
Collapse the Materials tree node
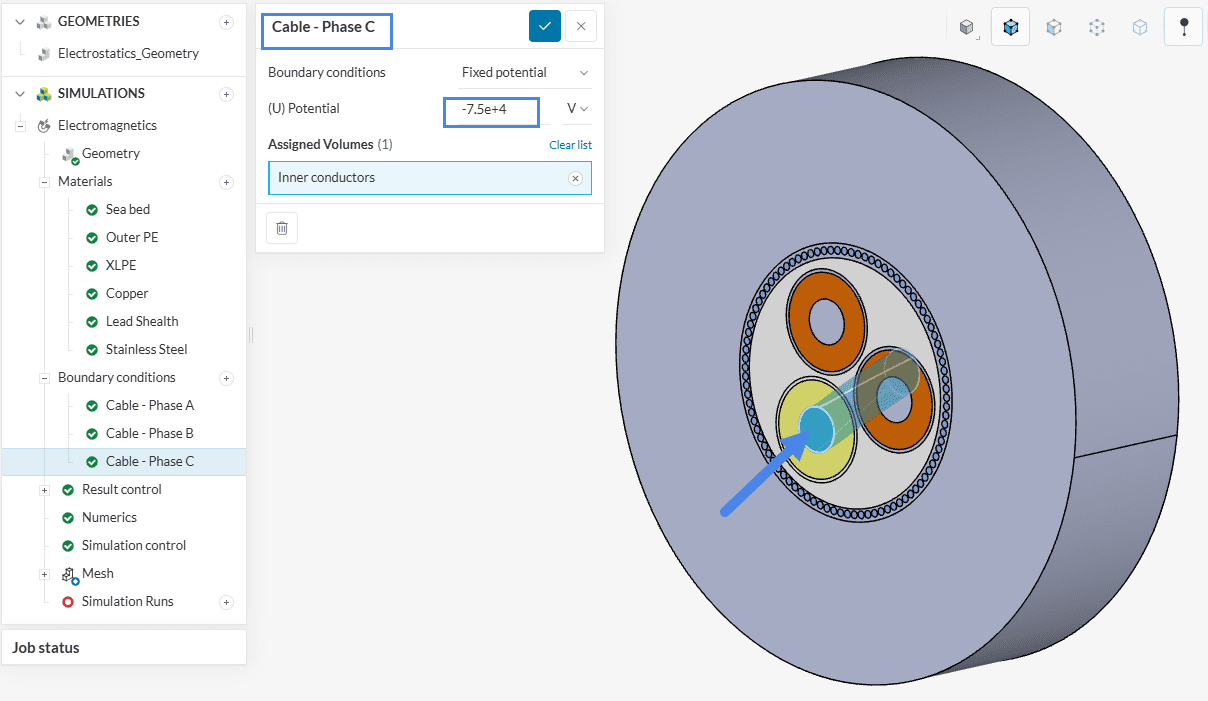pos(44,182)
